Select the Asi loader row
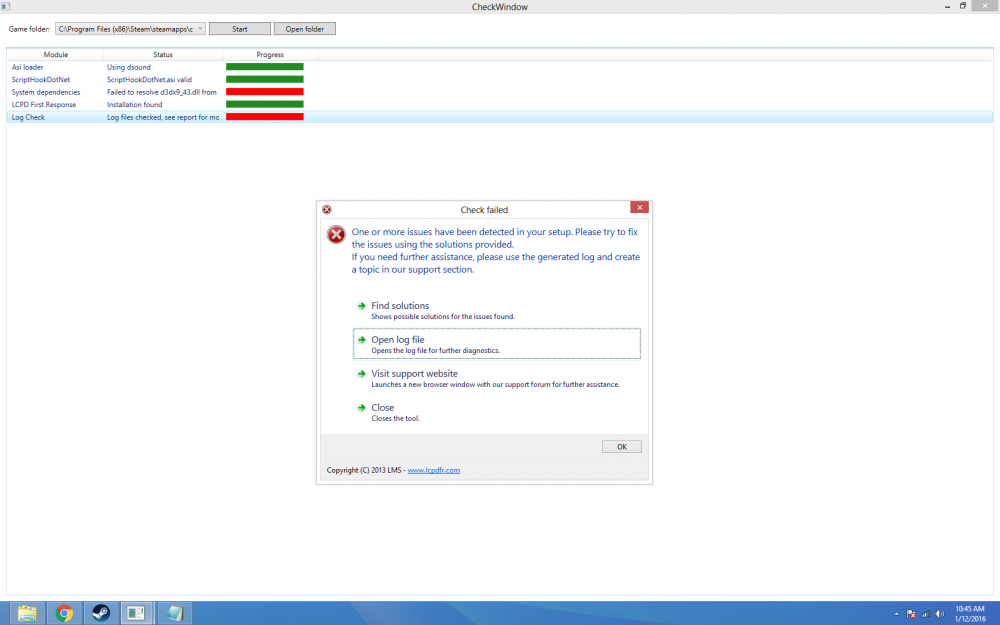 tap(499, 67)
